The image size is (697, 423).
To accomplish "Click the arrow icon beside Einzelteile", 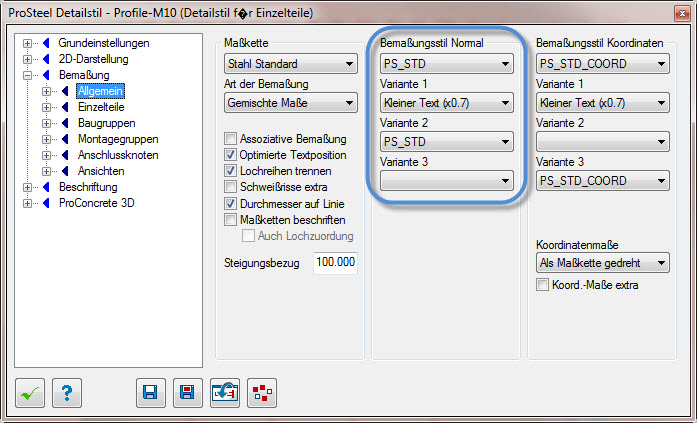I will (65, 107).
